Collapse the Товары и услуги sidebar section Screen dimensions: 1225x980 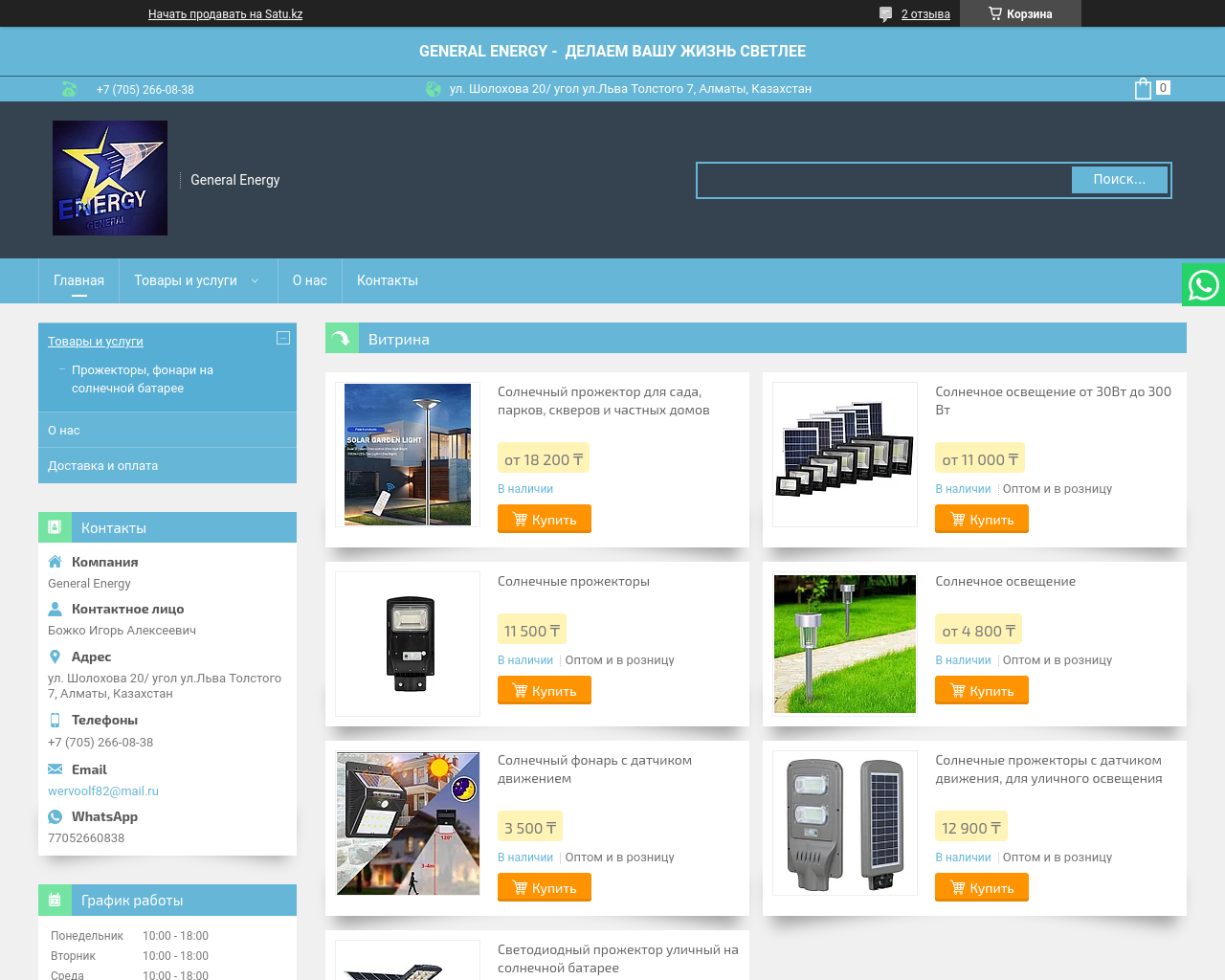click(283, 338)
